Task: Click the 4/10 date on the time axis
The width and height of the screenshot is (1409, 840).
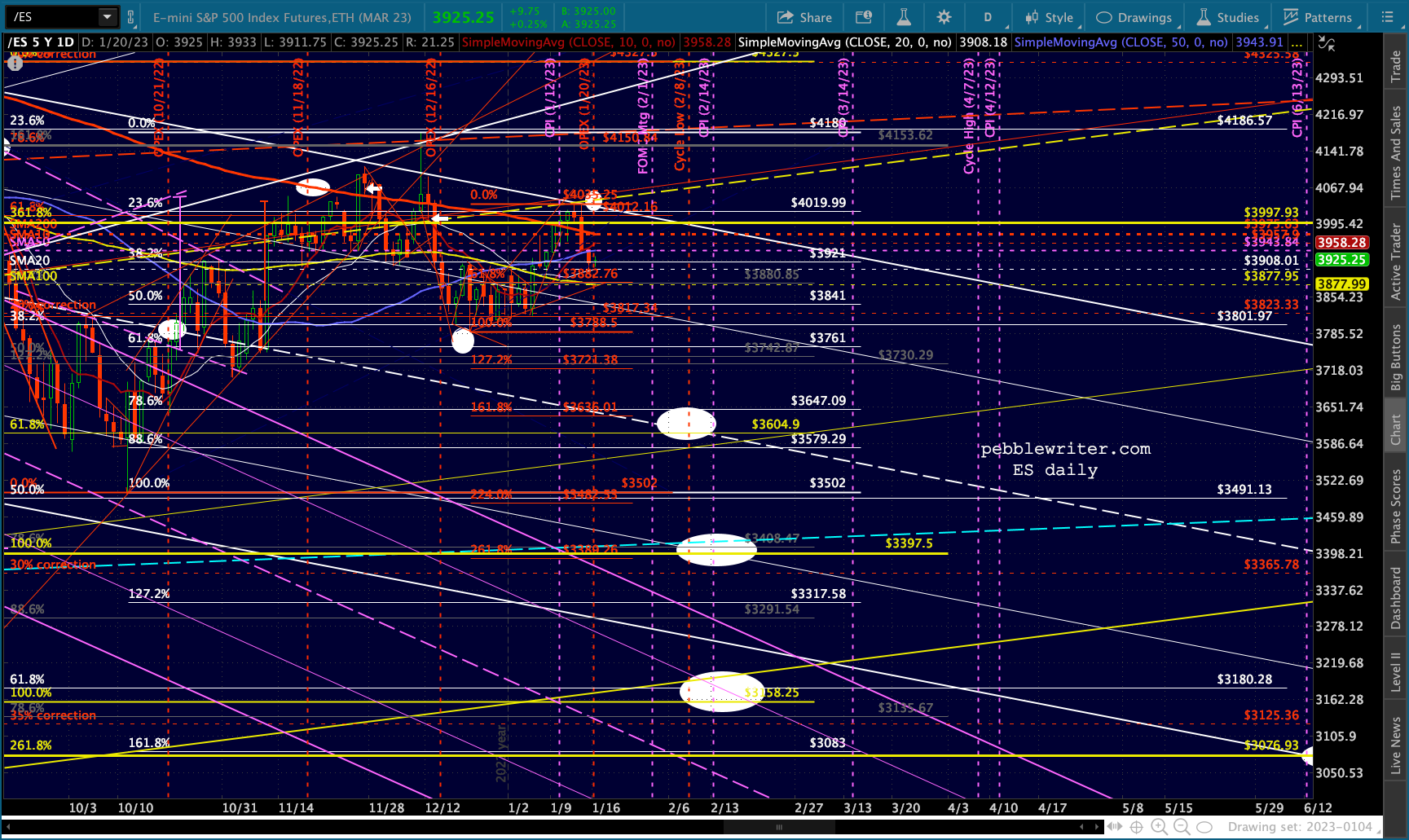Action: [1003, 808]
